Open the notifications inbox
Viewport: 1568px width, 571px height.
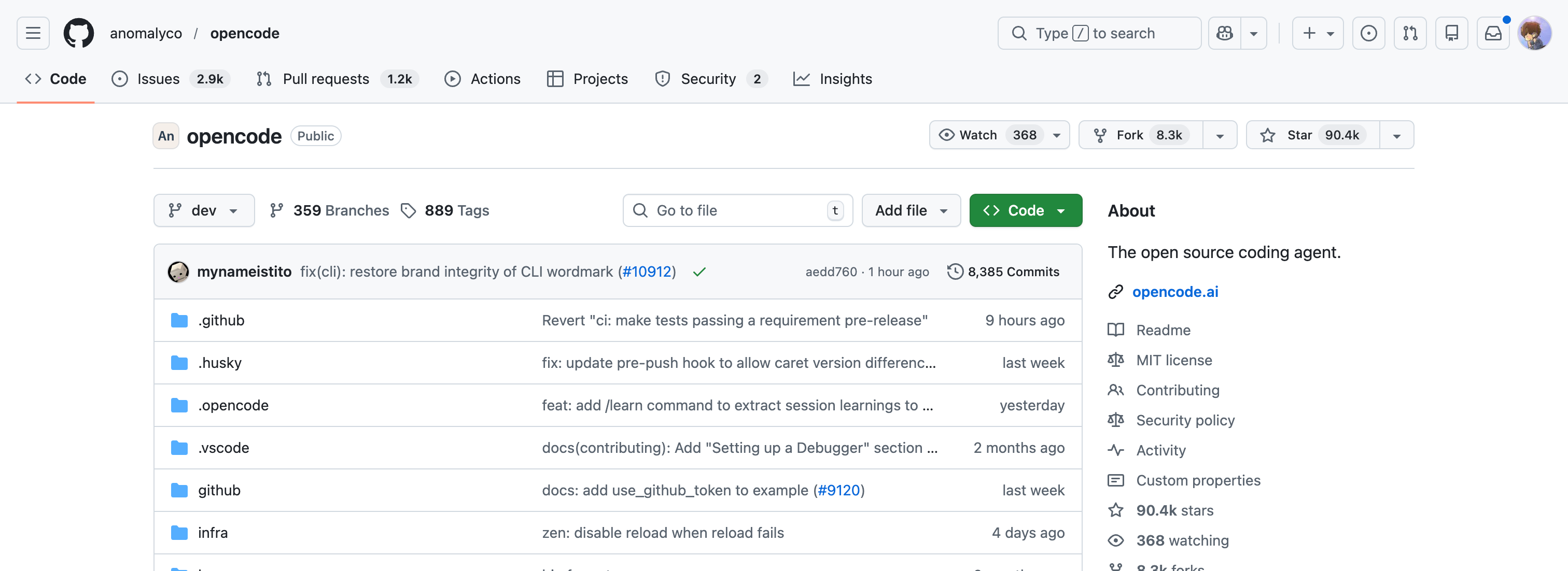1492,33
